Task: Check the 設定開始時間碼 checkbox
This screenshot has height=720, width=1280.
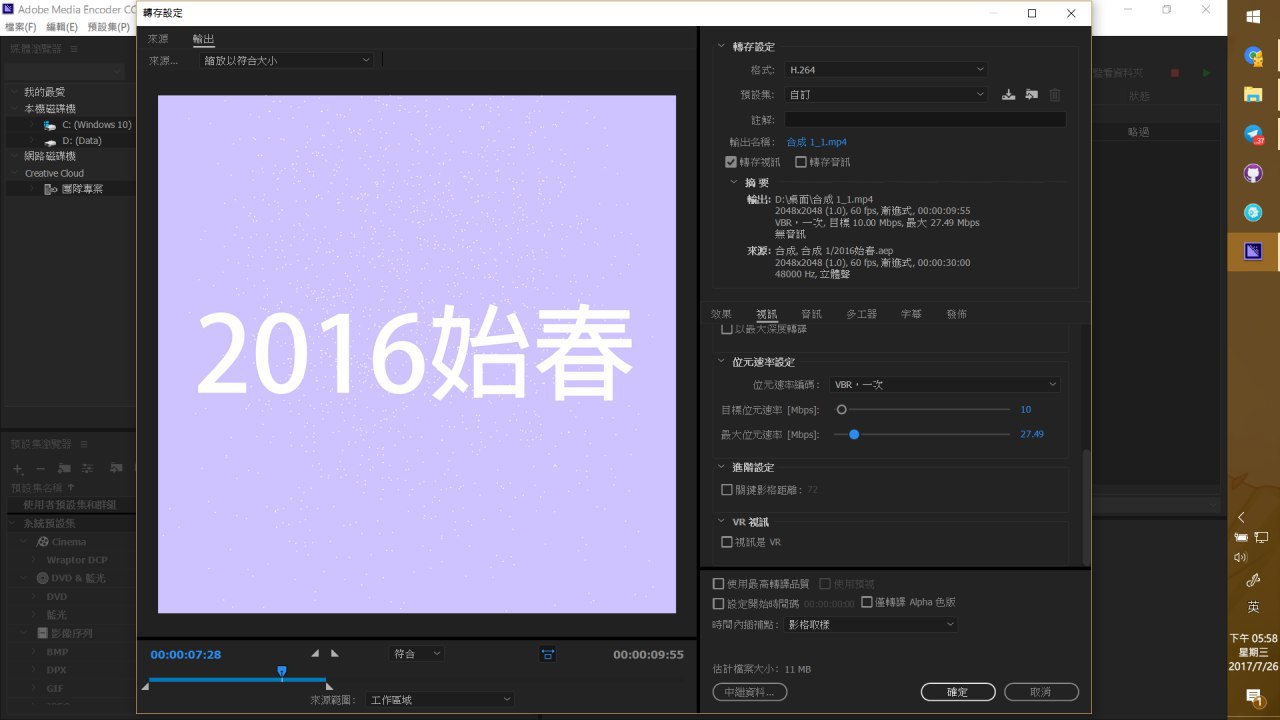Action: (x=718, y=604)
